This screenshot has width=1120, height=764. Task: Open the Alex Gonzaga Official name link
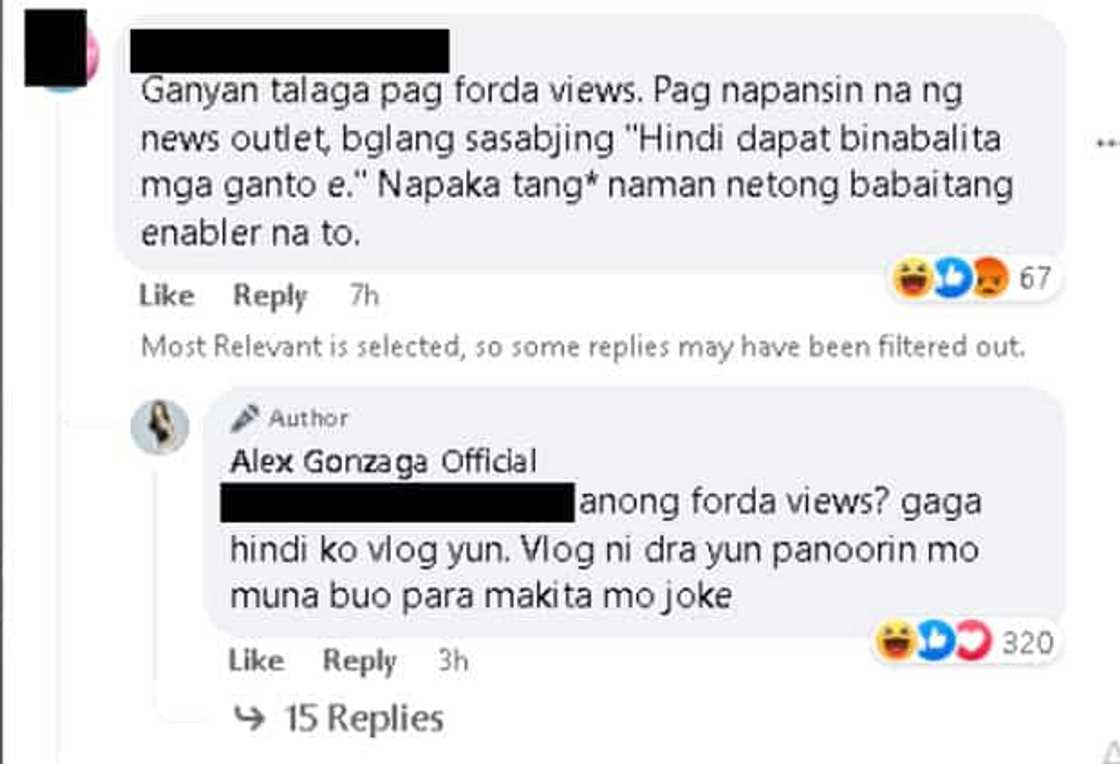tap(384, 462)
